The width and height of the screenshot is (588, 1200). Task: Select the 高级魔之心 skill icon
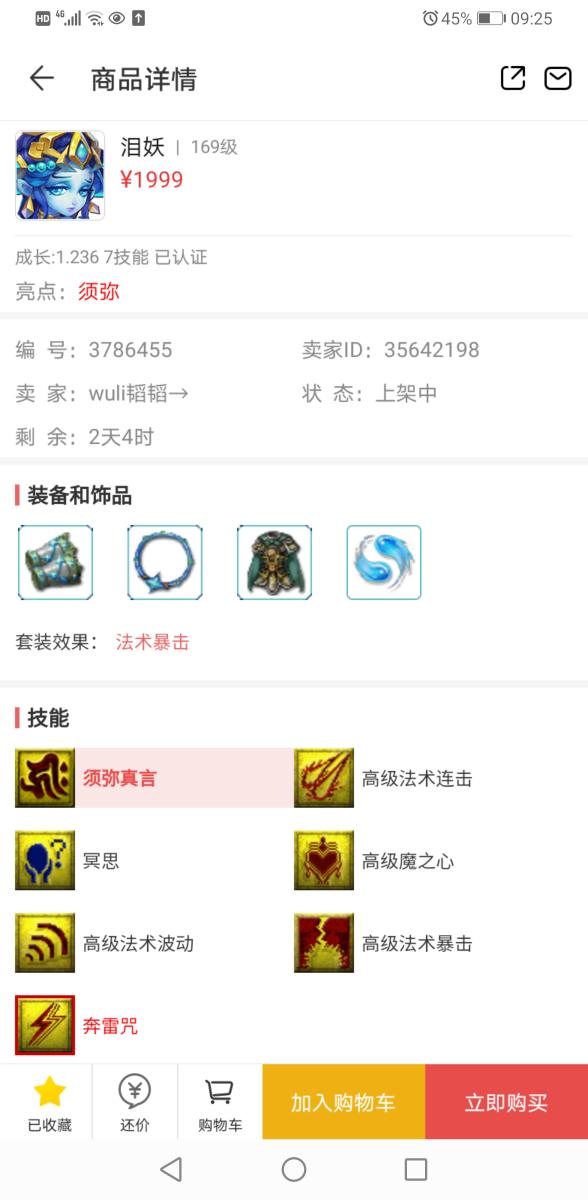pos(324,860)
